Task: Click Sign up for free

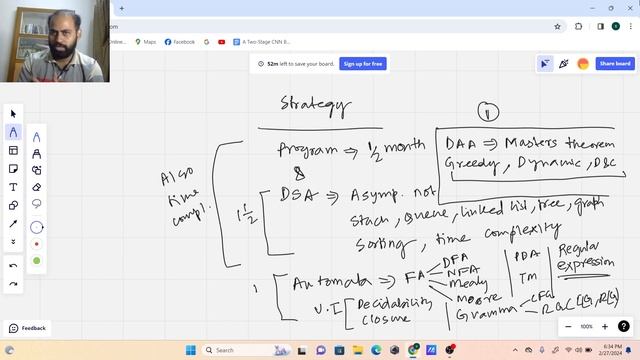Action: [x=362, y=64]
